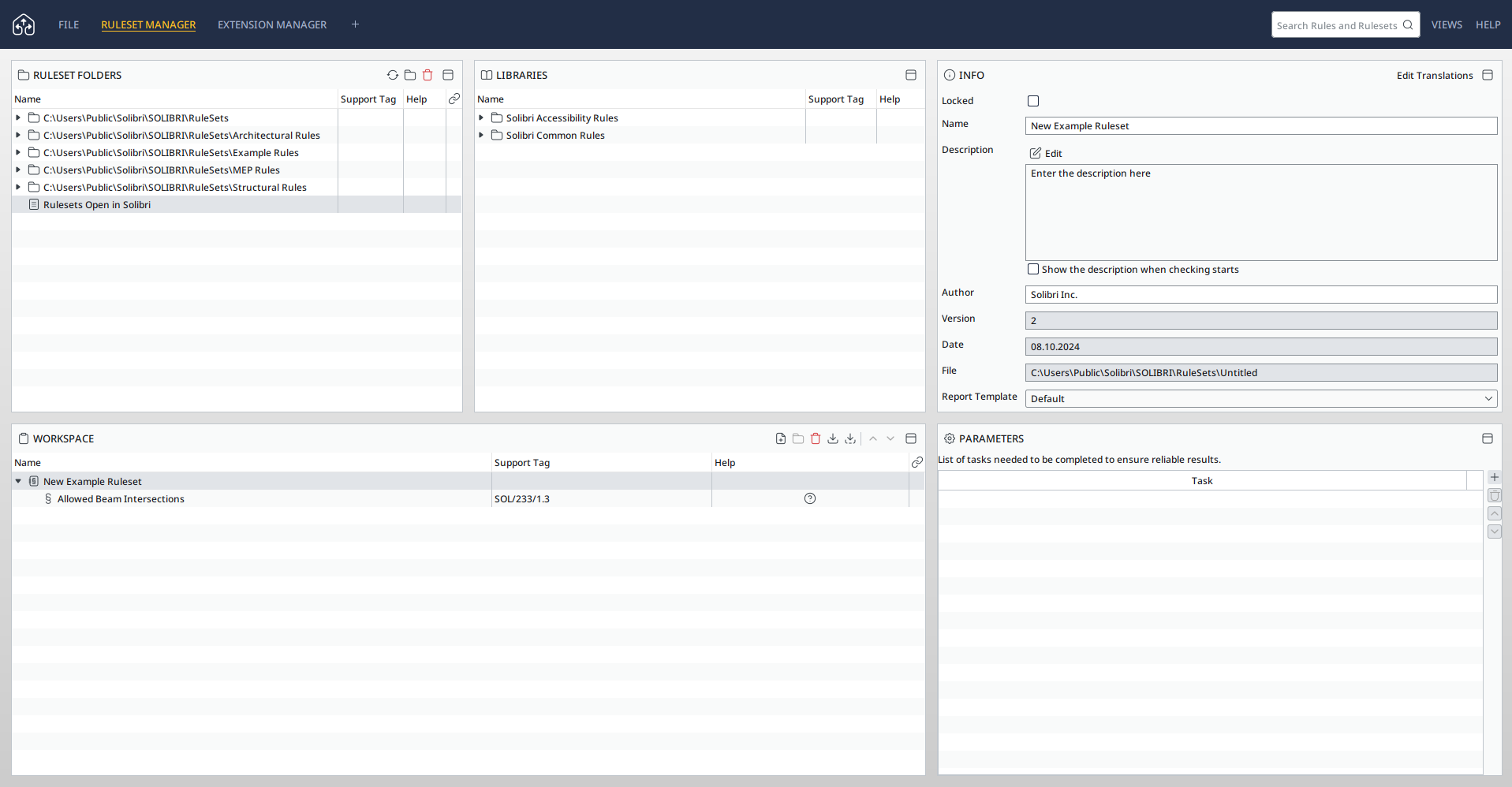Open the FILE menu

[x=69, y=24]
